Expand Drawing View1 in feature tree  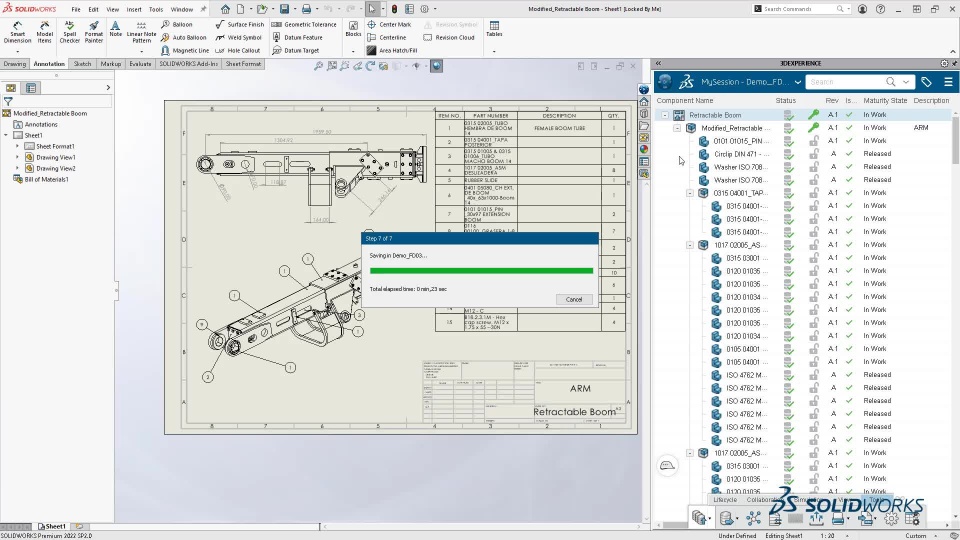tap(17, 157)
